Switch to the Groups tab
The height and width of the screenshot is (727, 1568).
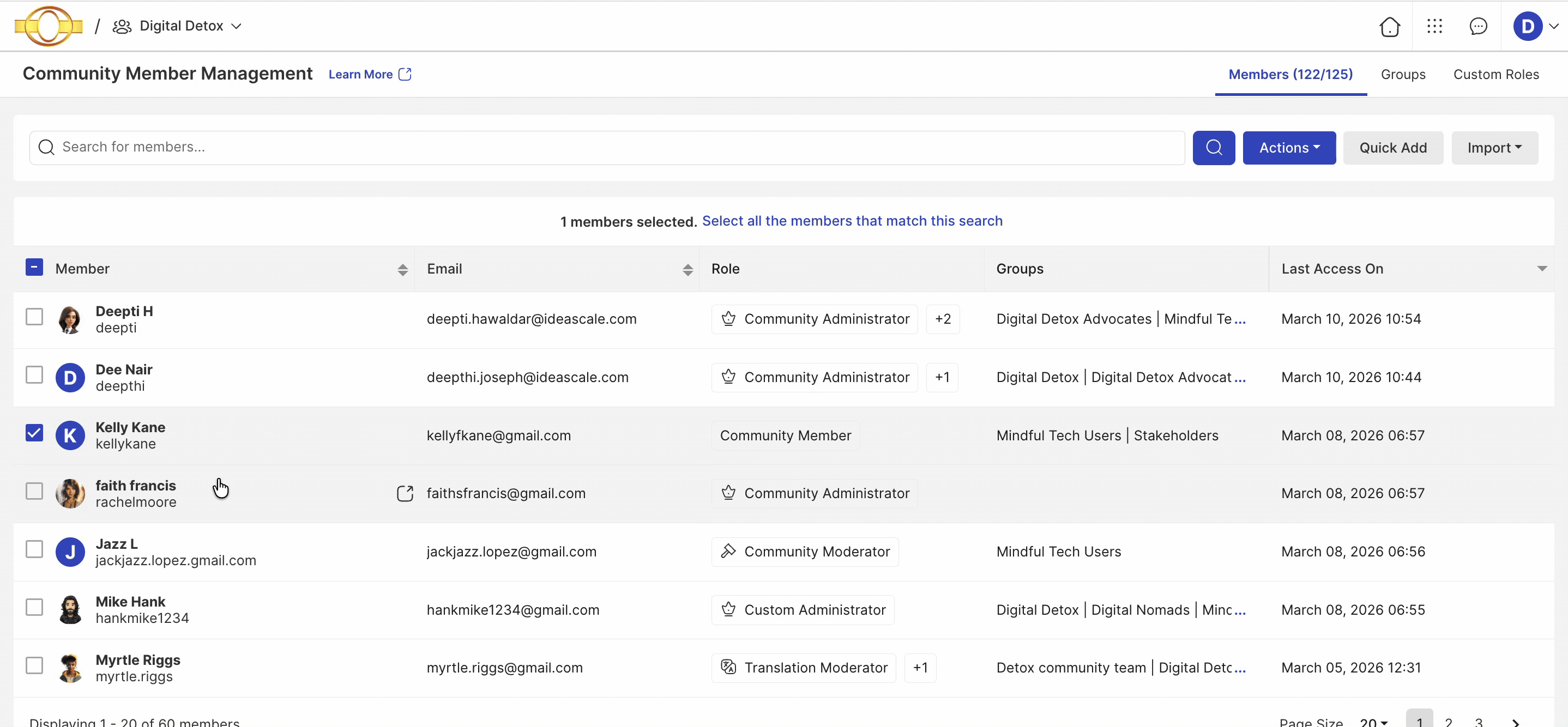[1402, 74]
